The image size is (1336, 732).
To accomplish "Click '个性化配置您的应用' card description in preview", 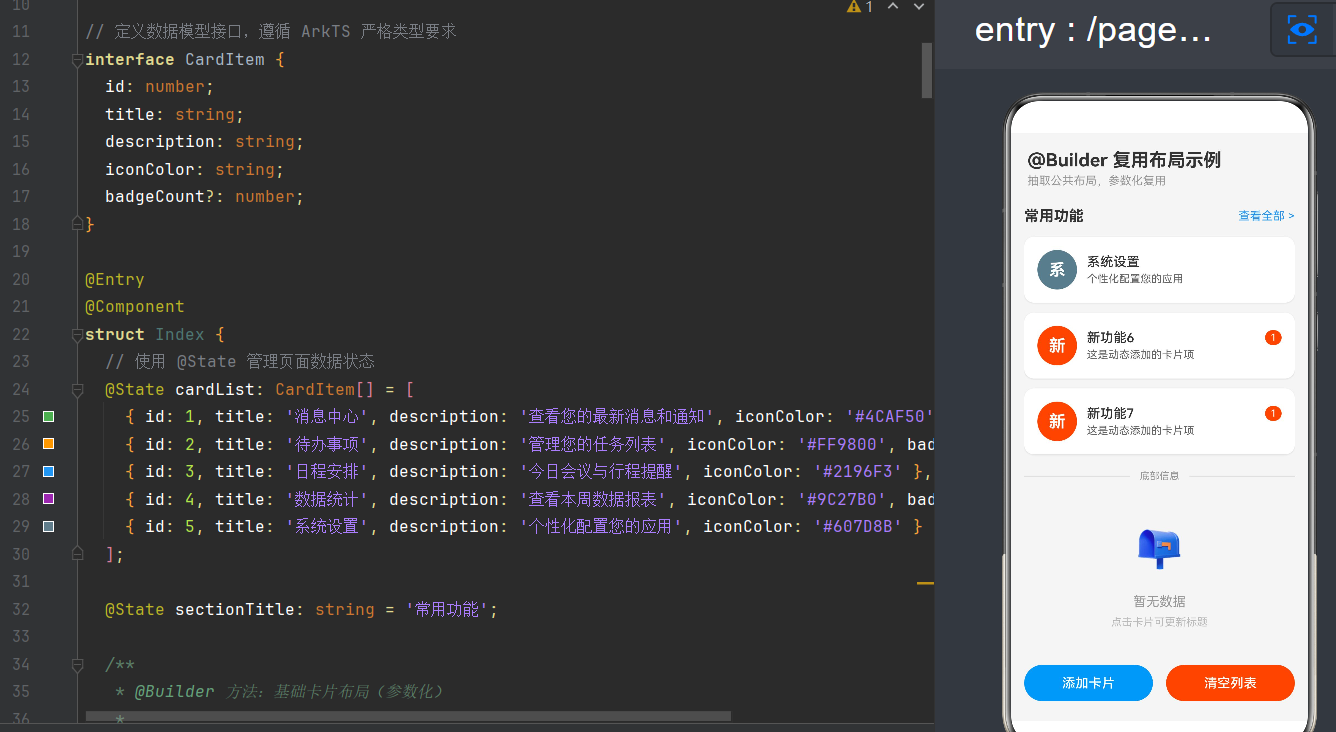I will (x=1135, y=279).
